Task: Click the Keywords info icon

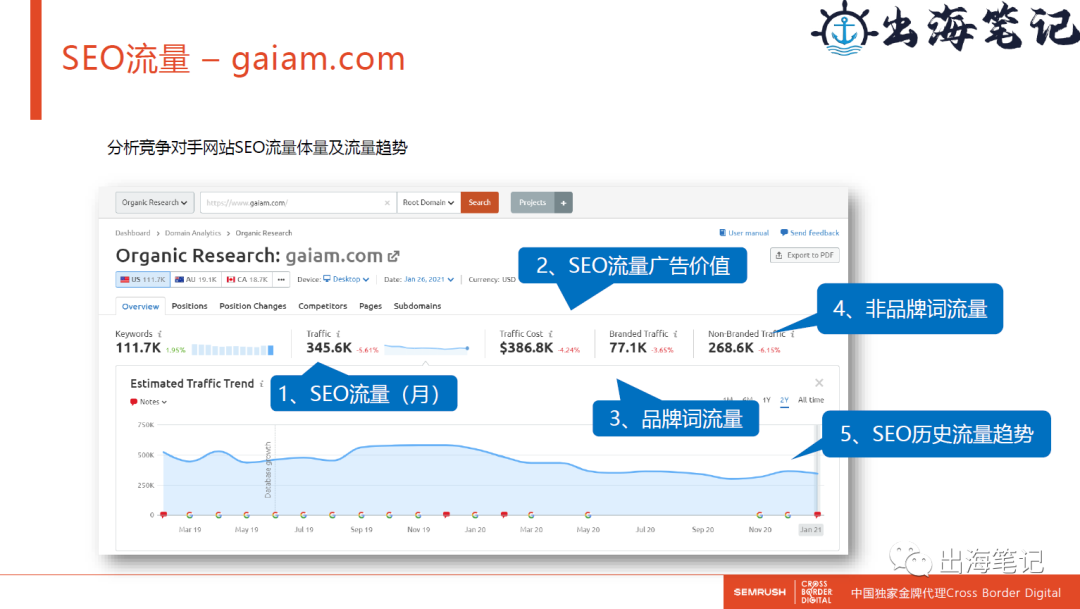Action: pos(160,334)
